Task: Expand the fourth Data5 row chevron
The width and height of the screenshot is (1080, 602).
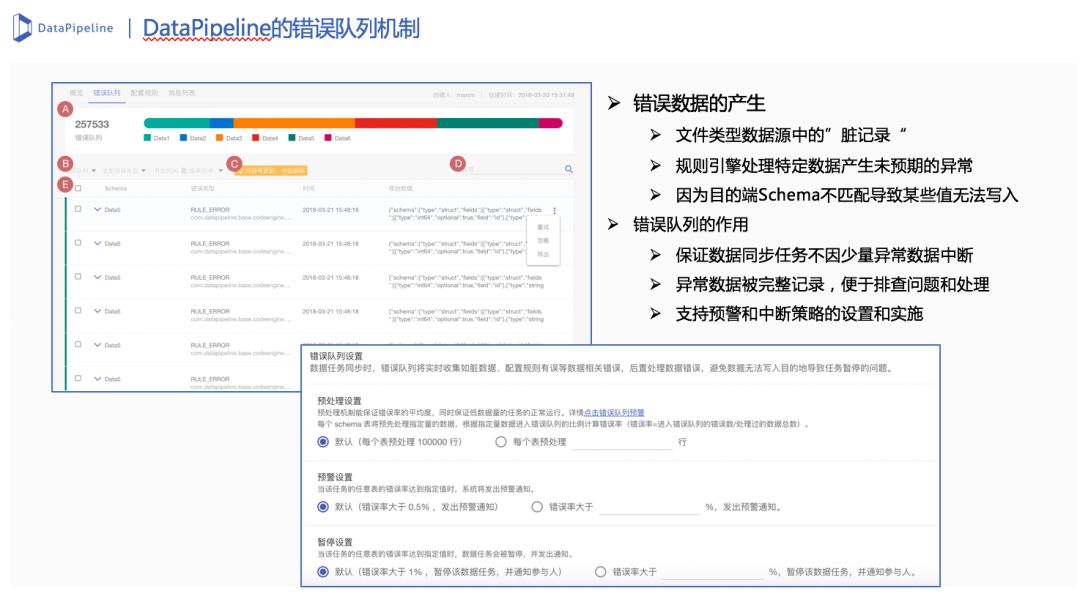Action: click(x=97, y=311)
